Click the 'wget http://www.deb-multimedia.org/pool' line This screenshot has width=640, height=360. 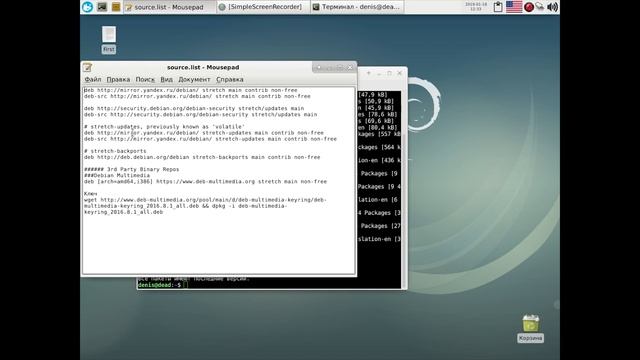point(205,200)
